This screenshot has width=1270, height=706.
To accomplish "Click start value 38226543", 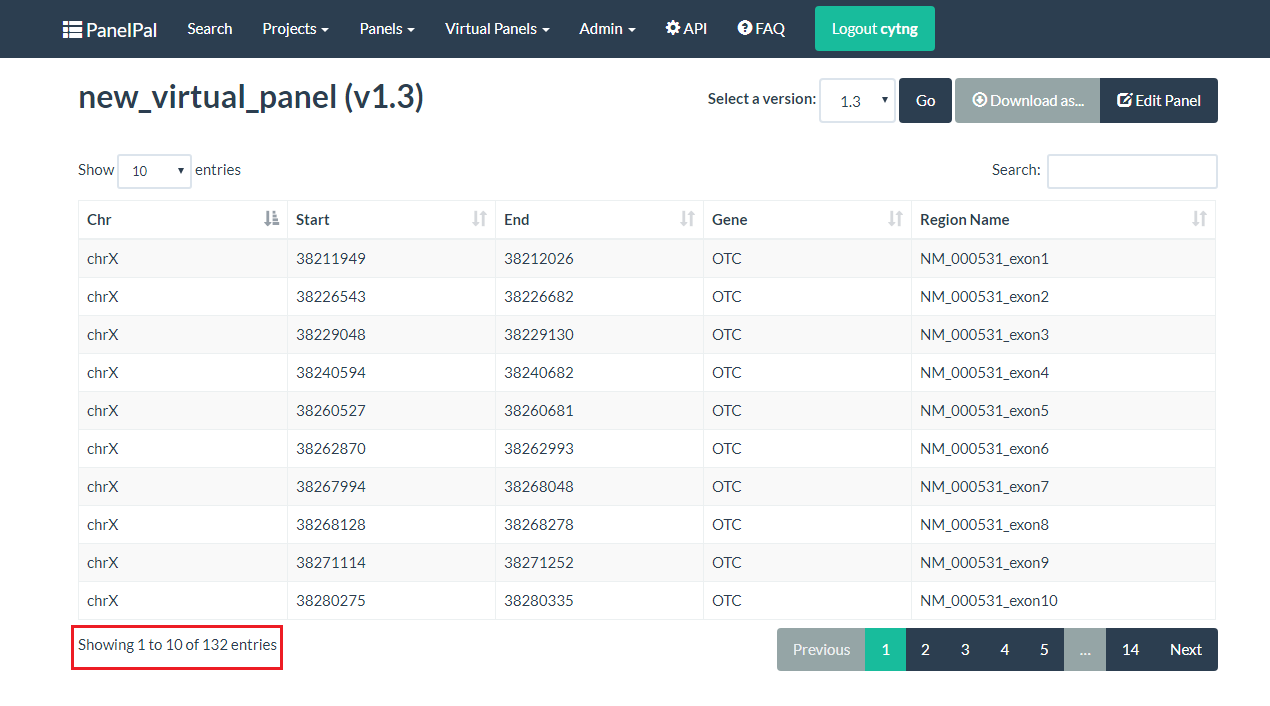I will click(x=331, y=297).
